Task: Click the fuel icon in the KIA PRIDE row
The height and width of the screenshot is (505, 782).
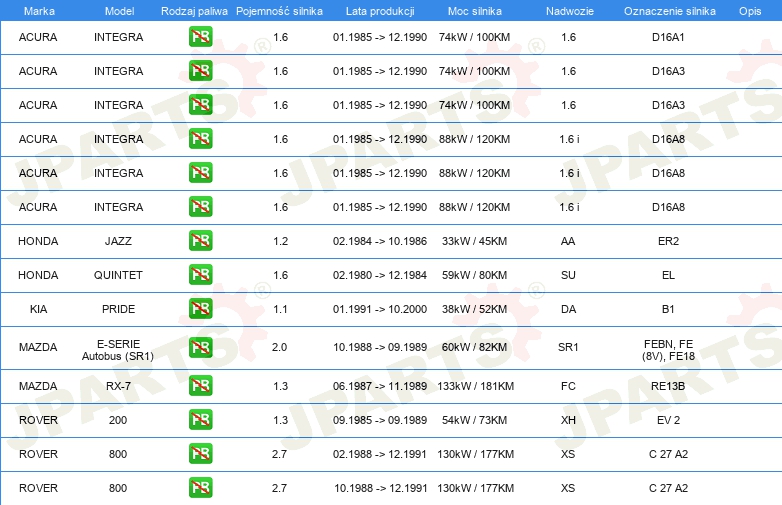Action: point(200,308)
